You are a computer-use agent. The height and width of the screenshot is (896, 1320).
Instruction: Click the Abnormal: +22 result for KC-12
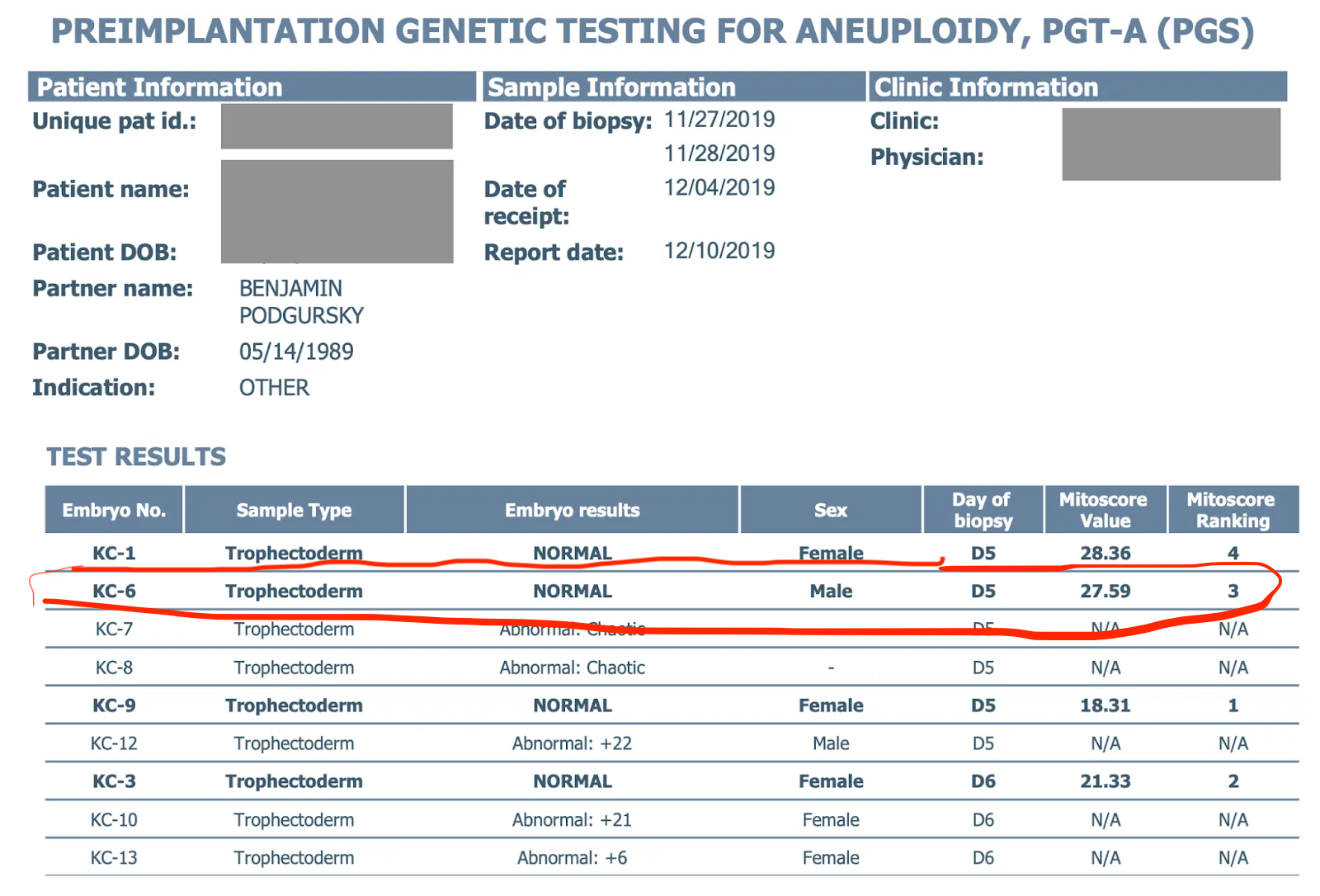pos(572,743)
